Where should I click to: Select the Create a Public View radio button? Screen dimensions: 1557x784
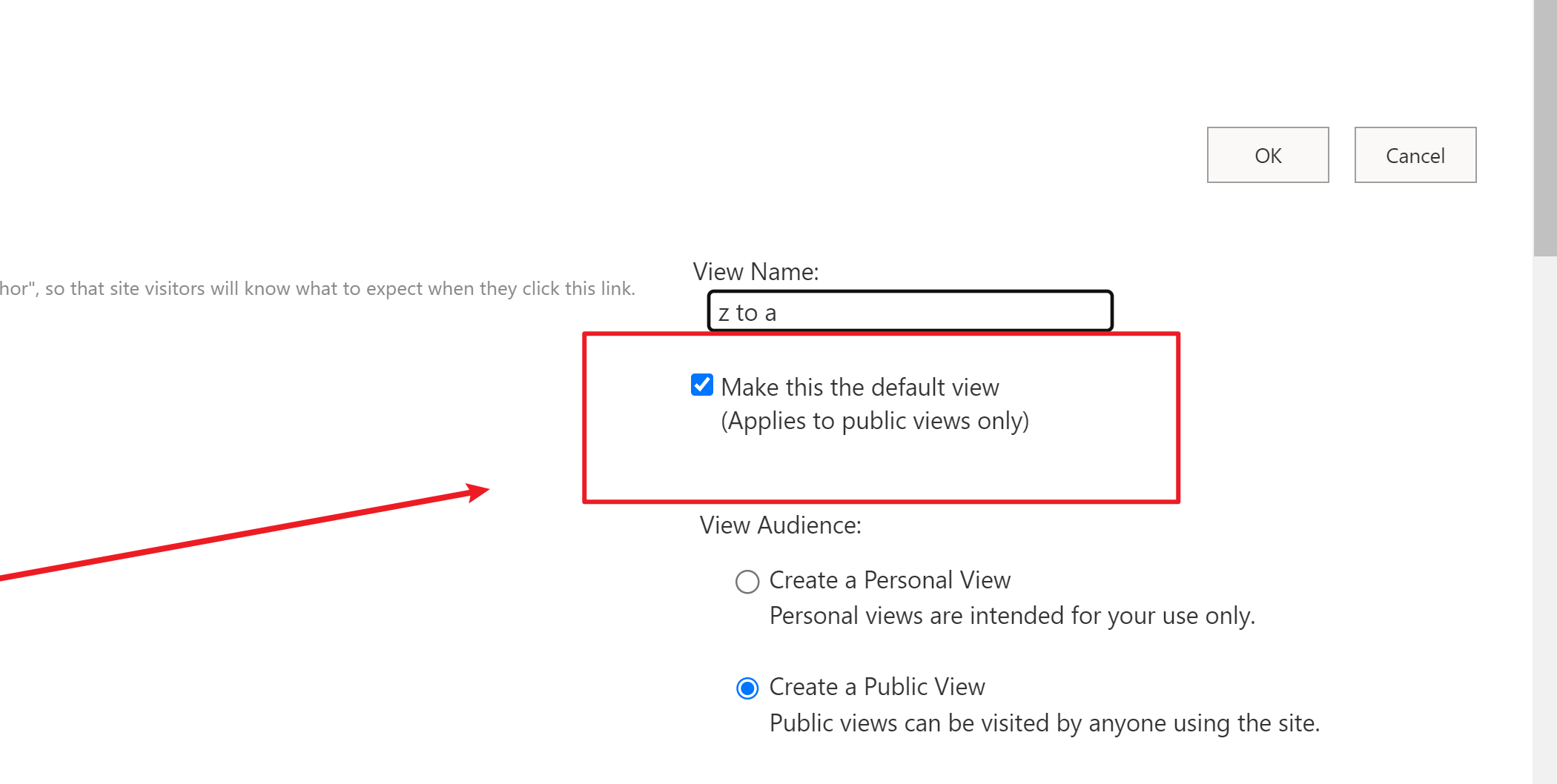coord(747,688)
